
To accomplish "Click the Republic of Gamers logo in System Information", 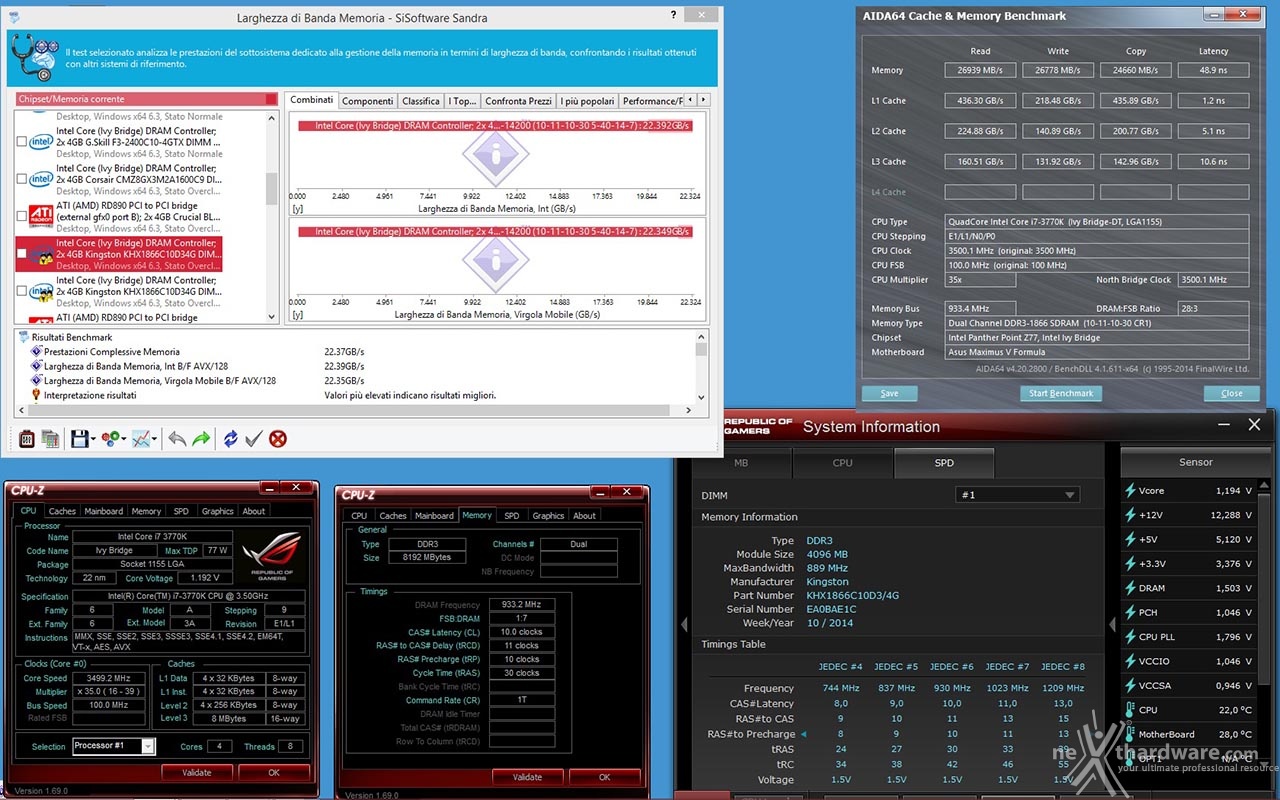I will (757, 426).
